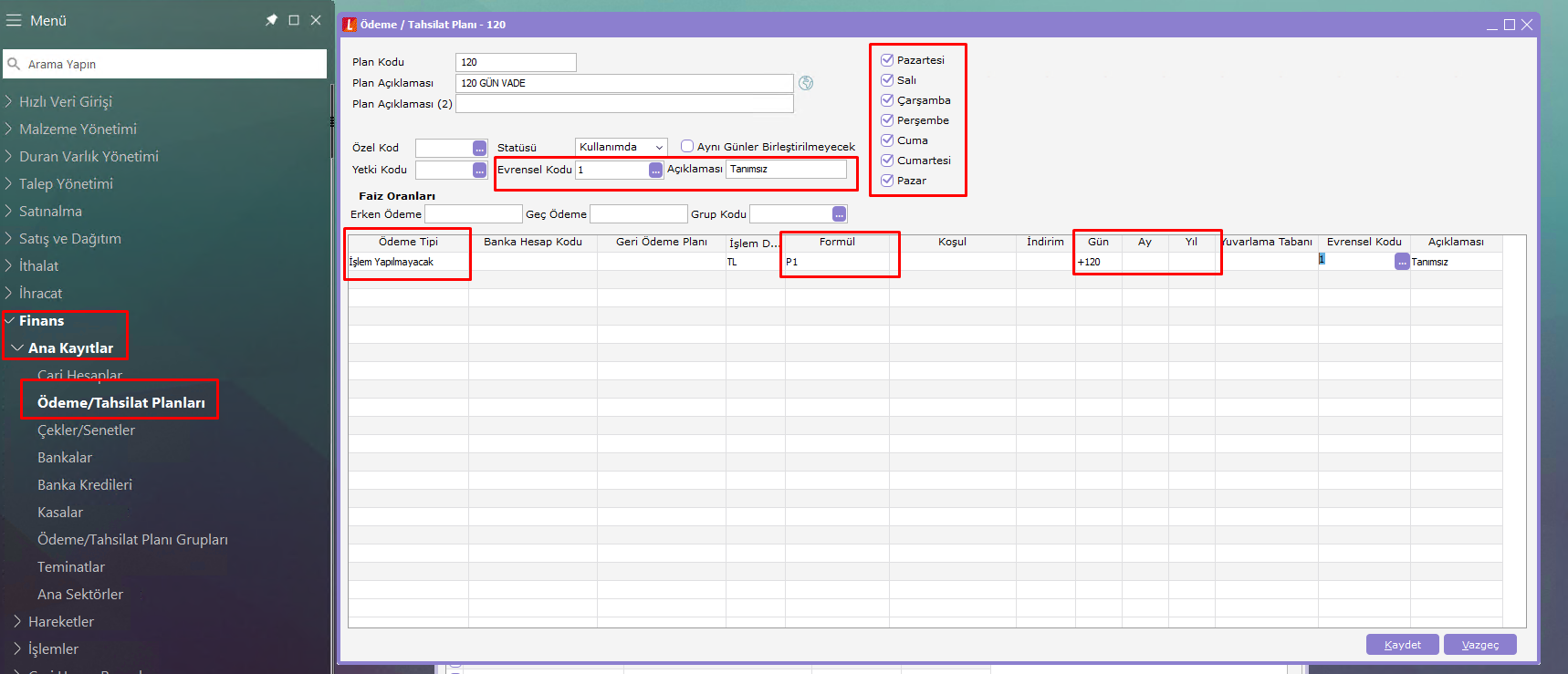1568x674 pixels.
Task: Click the globe icon beside Plan Açıklaması
Action: click(x=806, y=83)
